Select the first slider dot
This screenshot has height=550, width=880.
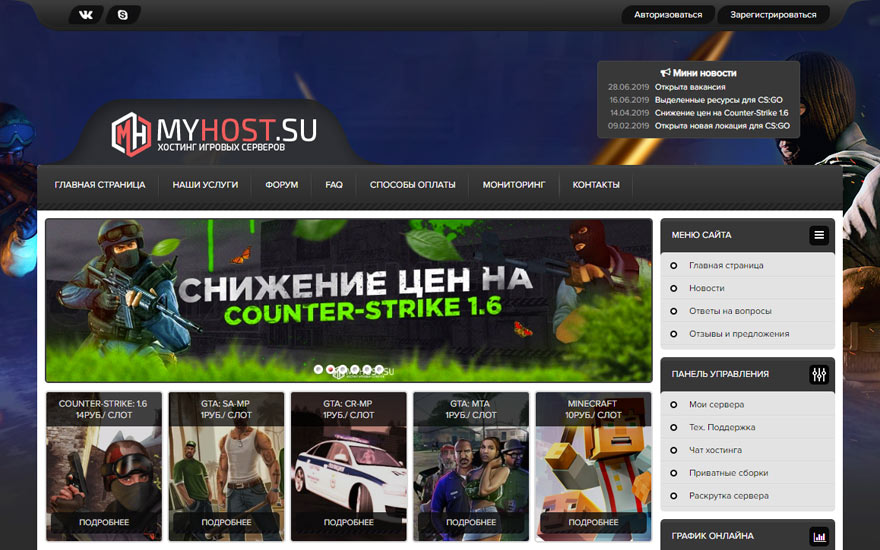[318, 369]
